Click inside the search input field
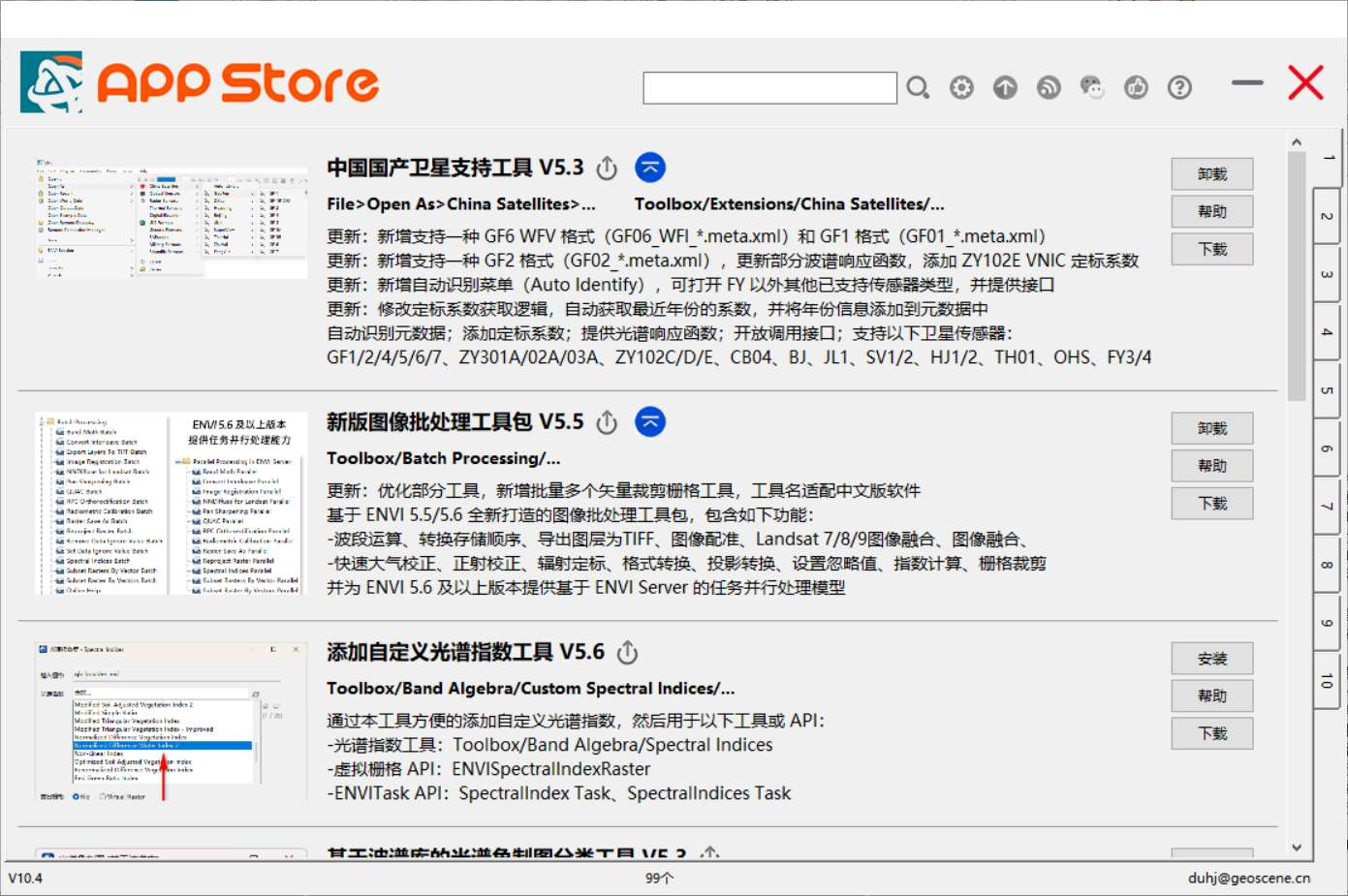Viewport: 1348px width, 896px height. coord(770,87)
